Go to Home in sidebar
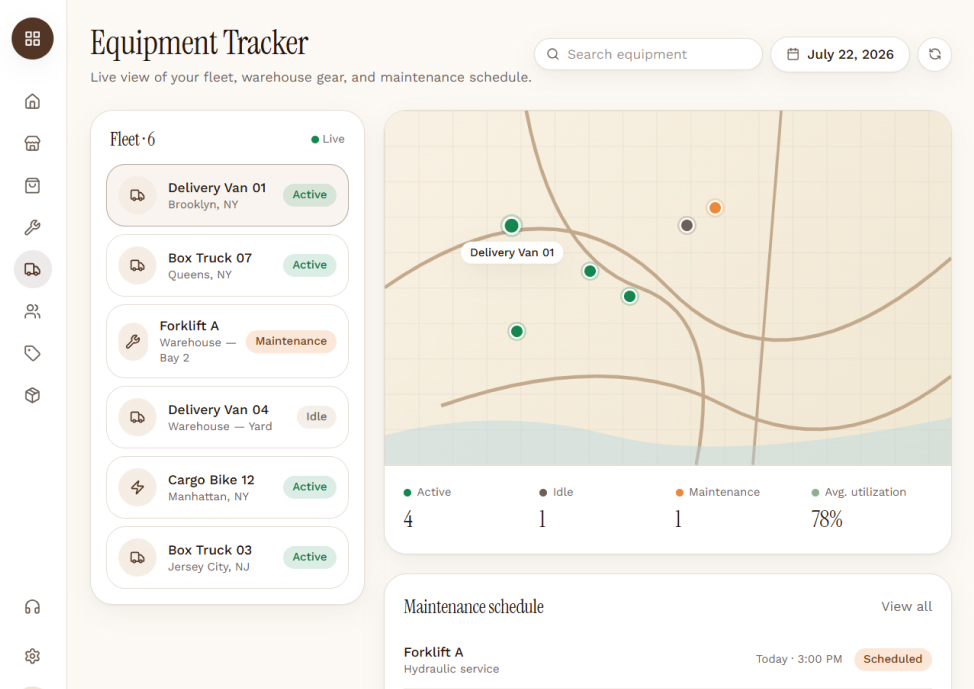The width and height of the screenshot is (974, 689). (x=32, y=101)
